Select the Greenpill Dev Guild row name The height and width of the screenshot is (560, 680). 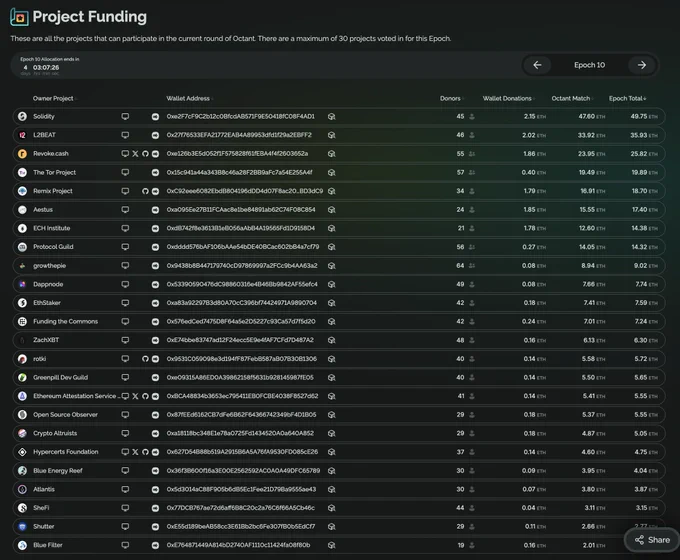click(60, 377)
